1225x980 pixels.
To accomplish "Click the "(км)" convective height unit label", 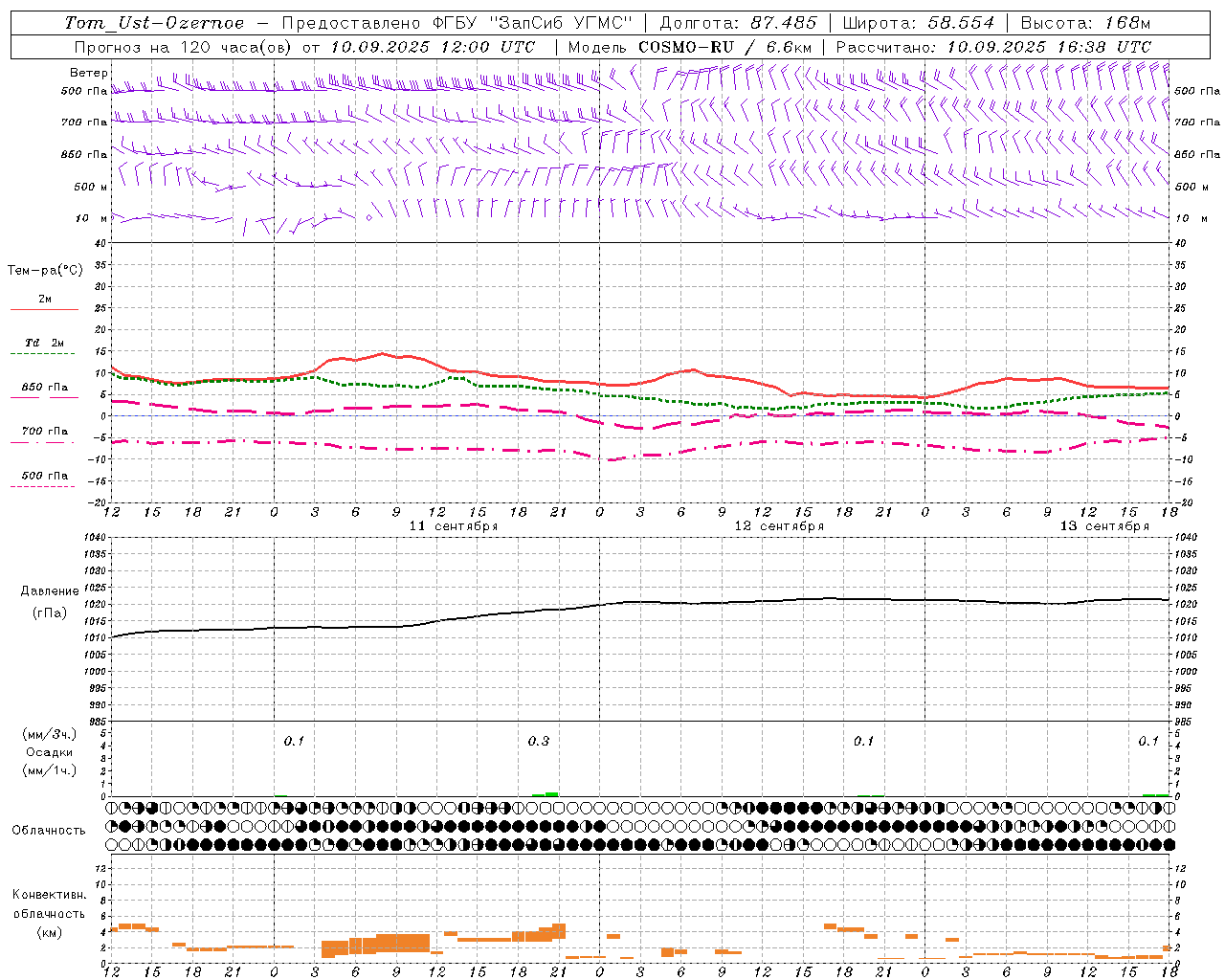I will coord(49,932).
